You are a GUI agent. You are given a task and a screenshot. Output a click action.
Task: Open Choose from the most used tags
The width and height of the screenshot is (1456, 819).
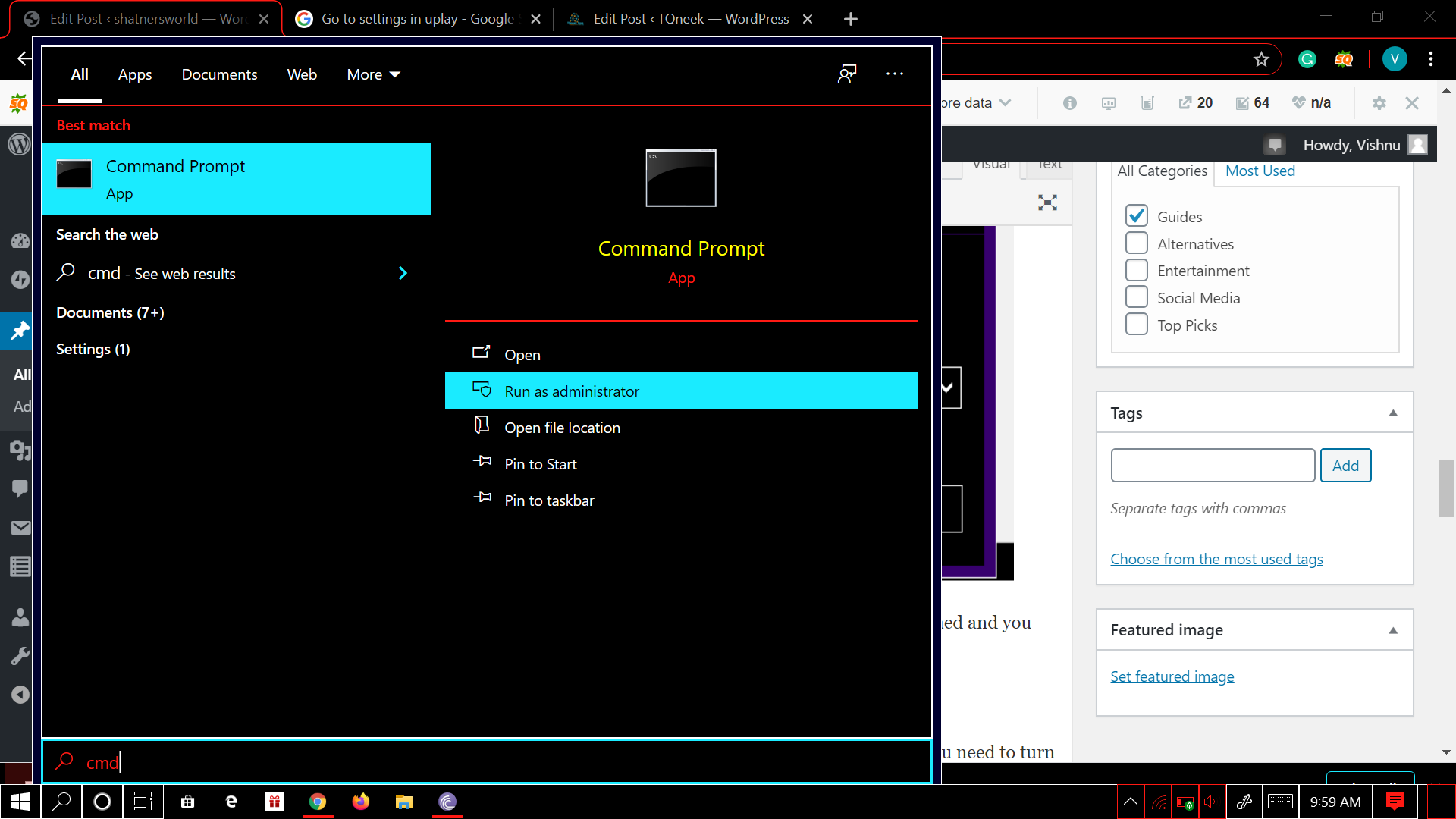[x=1216, y=559]
